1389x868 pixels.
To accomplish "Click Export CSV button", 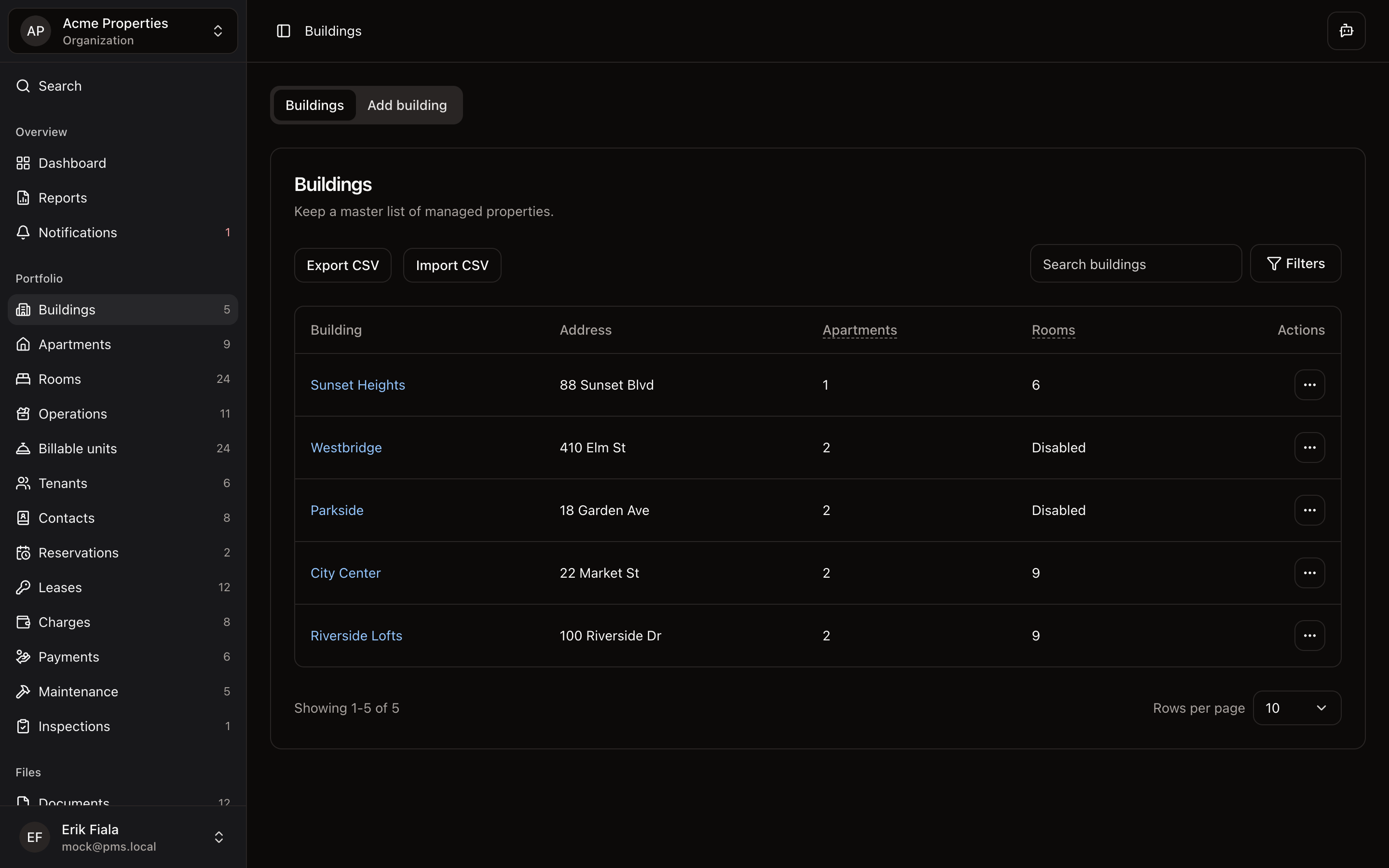I will point(342,265).
